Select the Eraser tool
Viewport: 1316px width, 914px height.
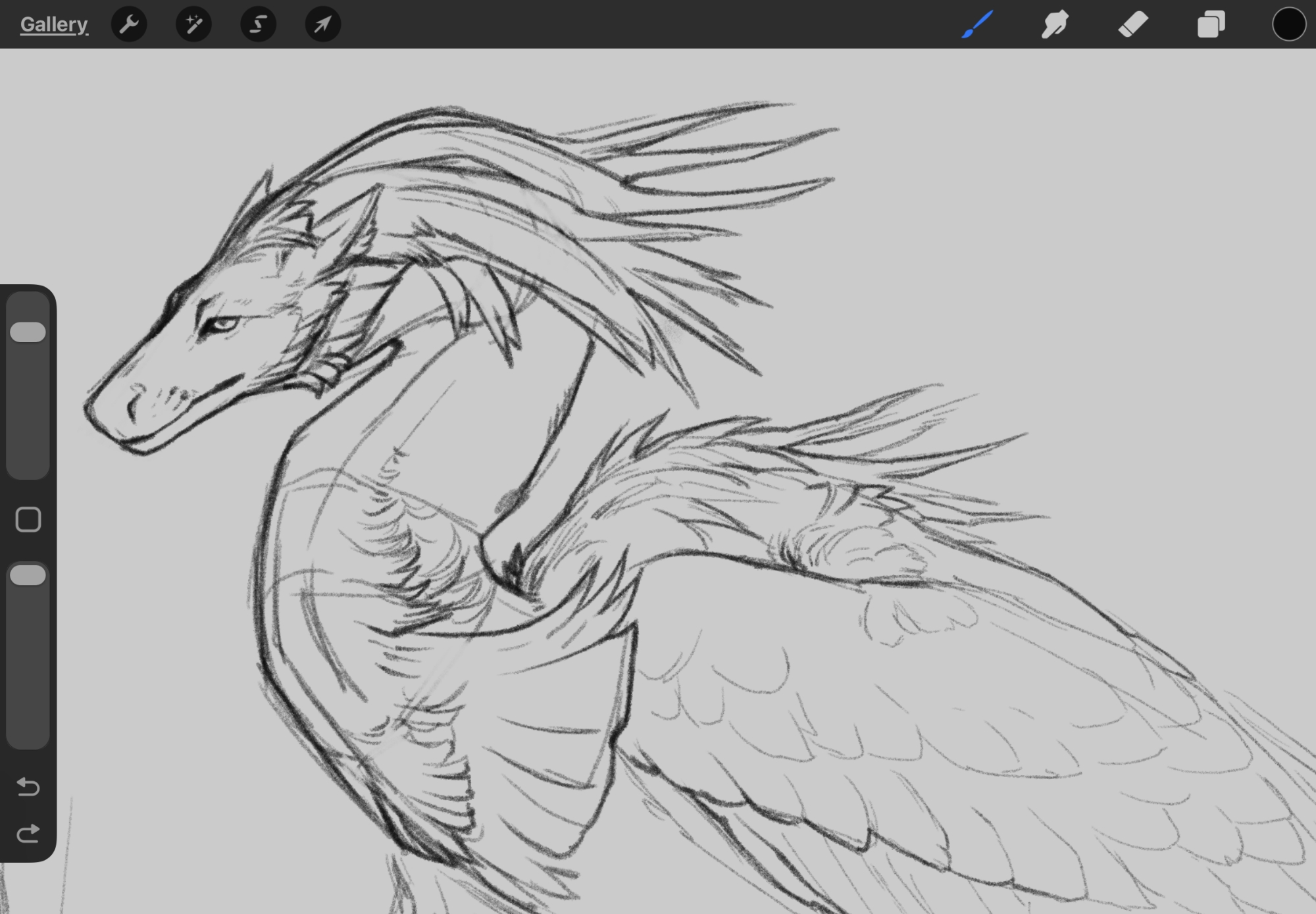pyautogui.click(x=1133, y=24)
